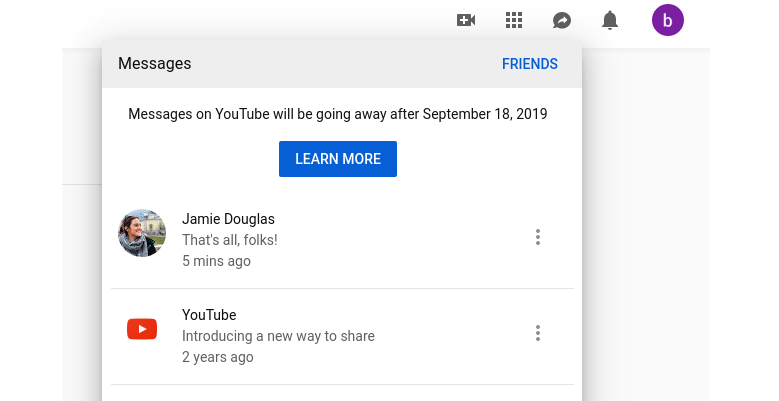Open the YouTube conversation name

click(209, 315)
